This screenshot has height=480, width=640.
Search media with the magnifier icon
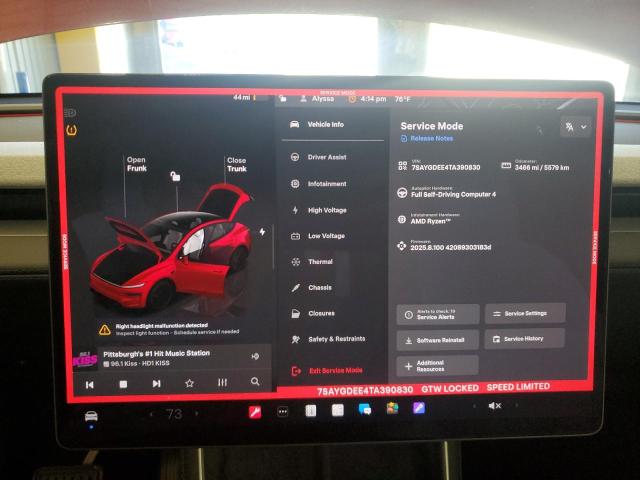255,382
